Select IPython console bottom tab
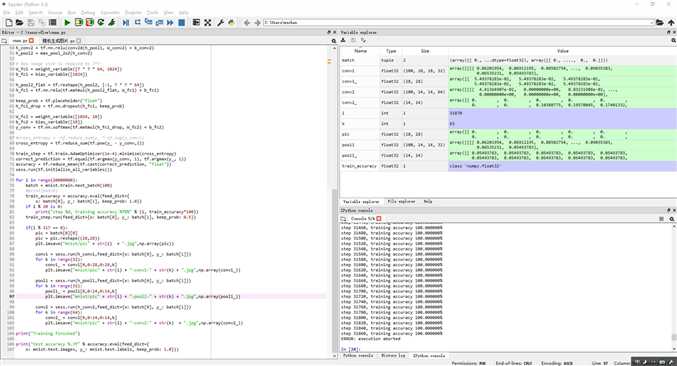677x366 pixels. pyautogui.click(x=429, y=356)
